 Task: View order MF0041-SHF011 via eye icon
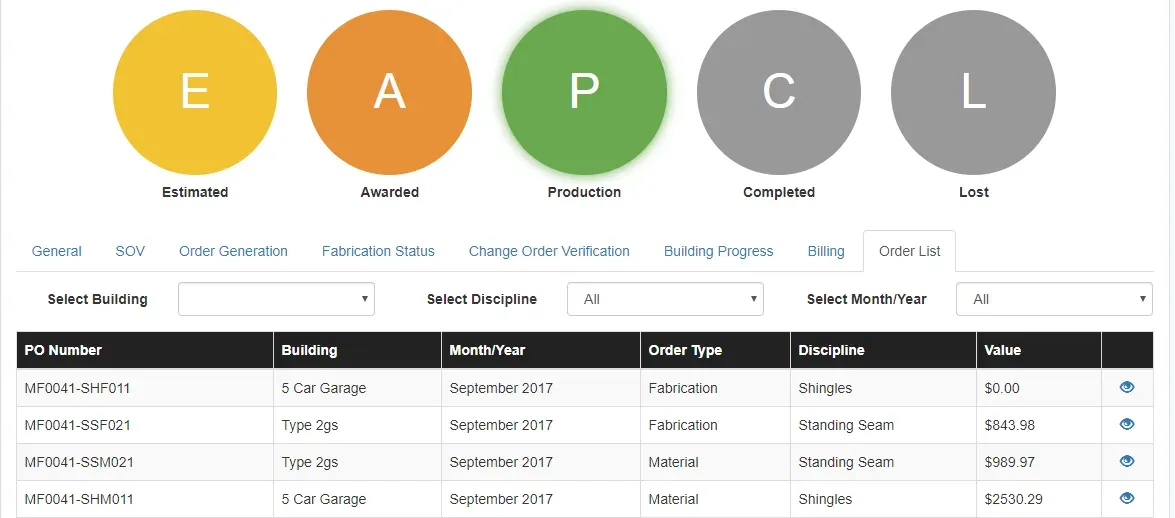pyautogui.click(x=1126, y=387)
